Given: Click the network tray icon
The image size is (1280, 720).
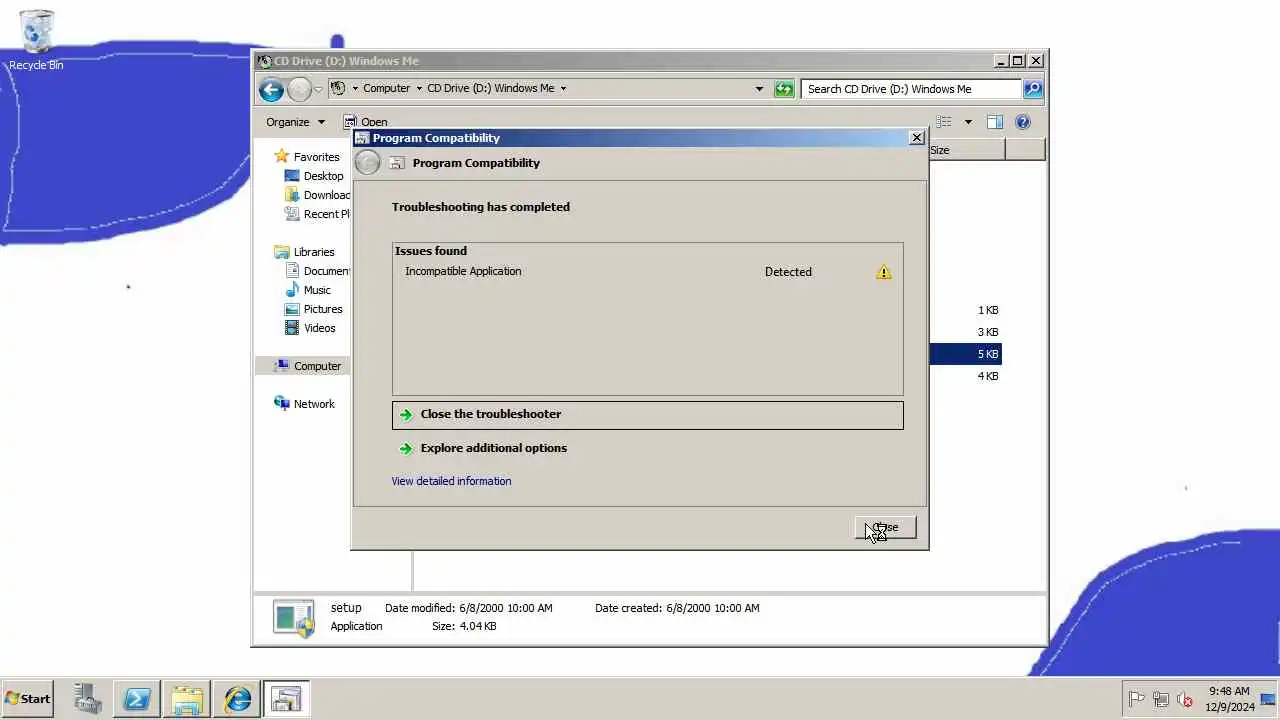Looking at the screenshot, I should pos(1161,699).
